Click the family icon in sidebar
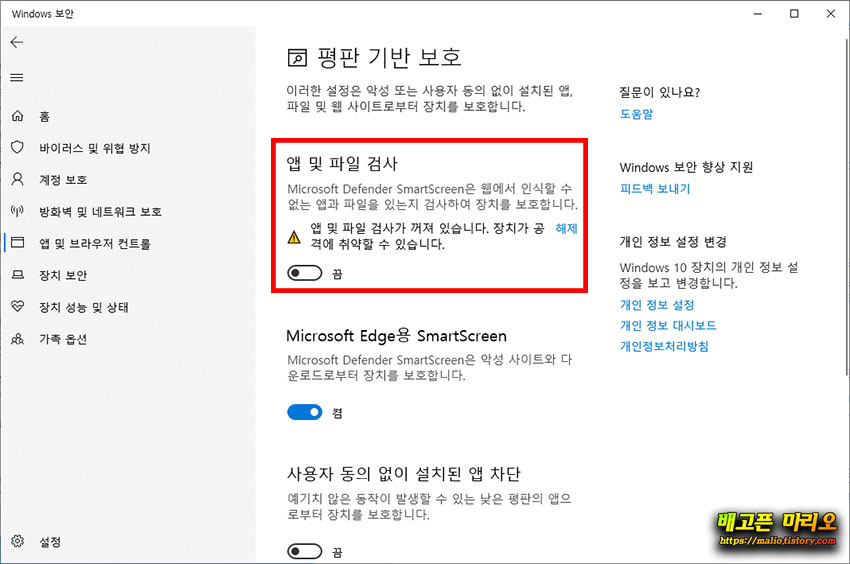850x564 pixels. pos(17,339)
